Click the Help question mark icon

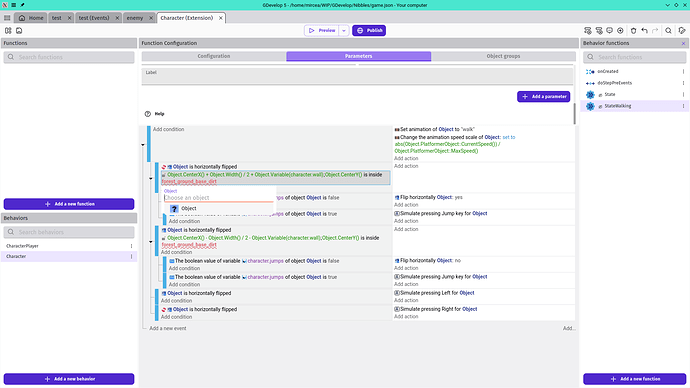coord(147,113)
